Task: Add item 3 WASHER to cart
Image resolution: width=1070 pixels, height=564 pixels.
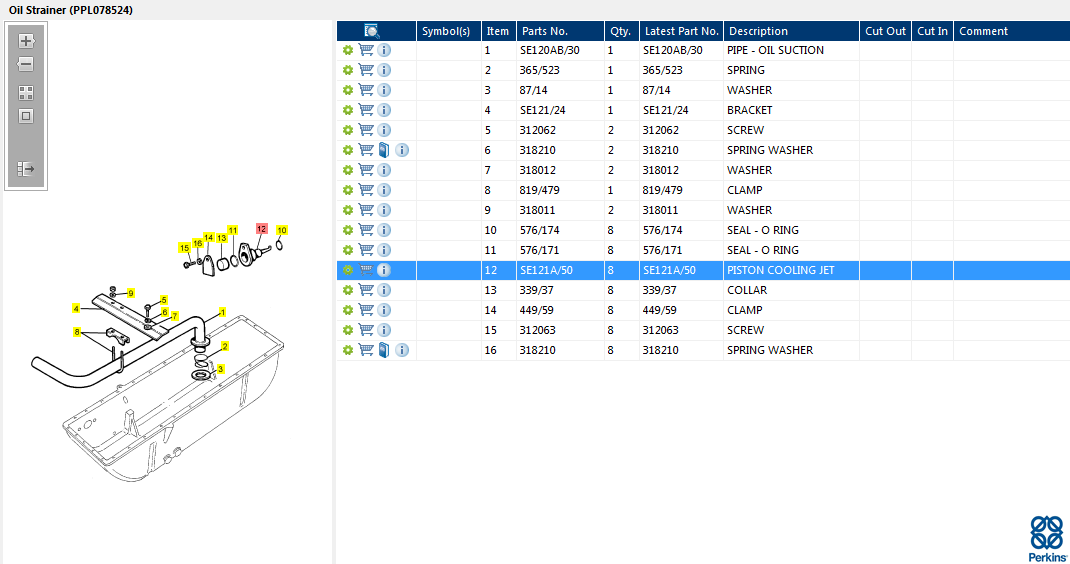Action: pyautogui.click(x=366, y=90)
